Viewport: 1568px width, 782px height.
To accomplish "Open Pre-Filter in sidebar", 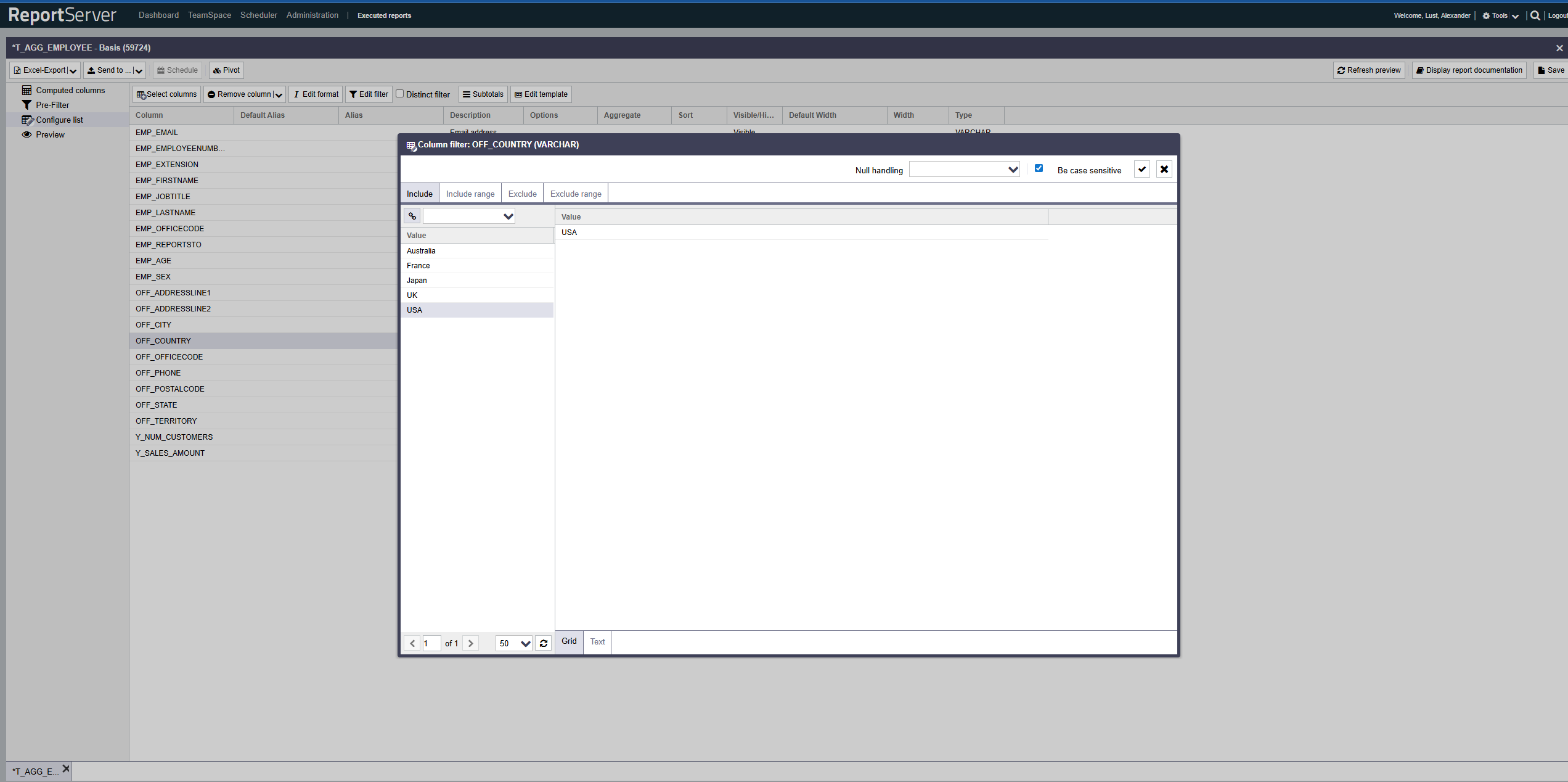I will tap(52, 105).
